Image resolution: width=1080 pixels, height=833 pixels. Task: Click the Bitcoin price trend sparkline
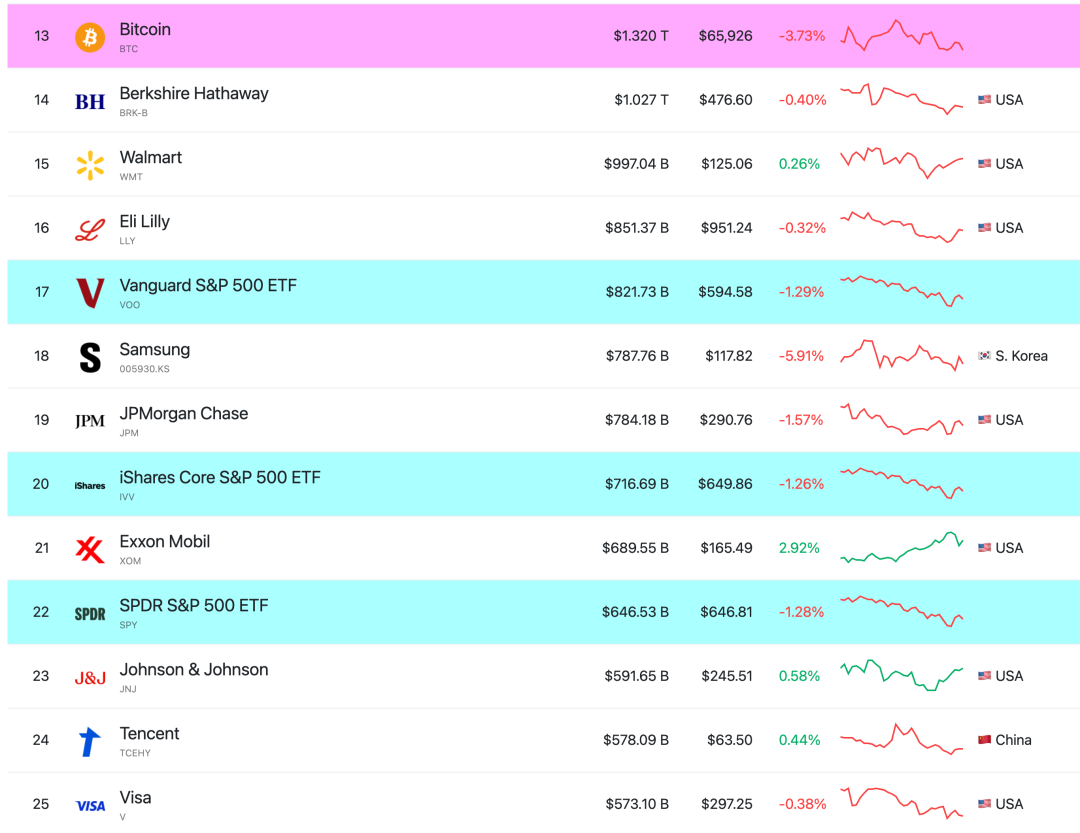pyautogui.click(x=902, y=36)
